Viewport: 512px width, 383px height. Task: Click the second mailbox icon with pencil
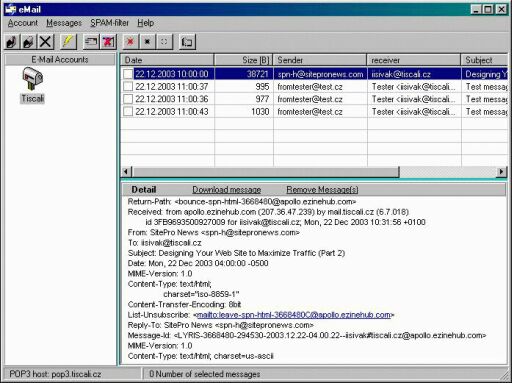point(29,42)
